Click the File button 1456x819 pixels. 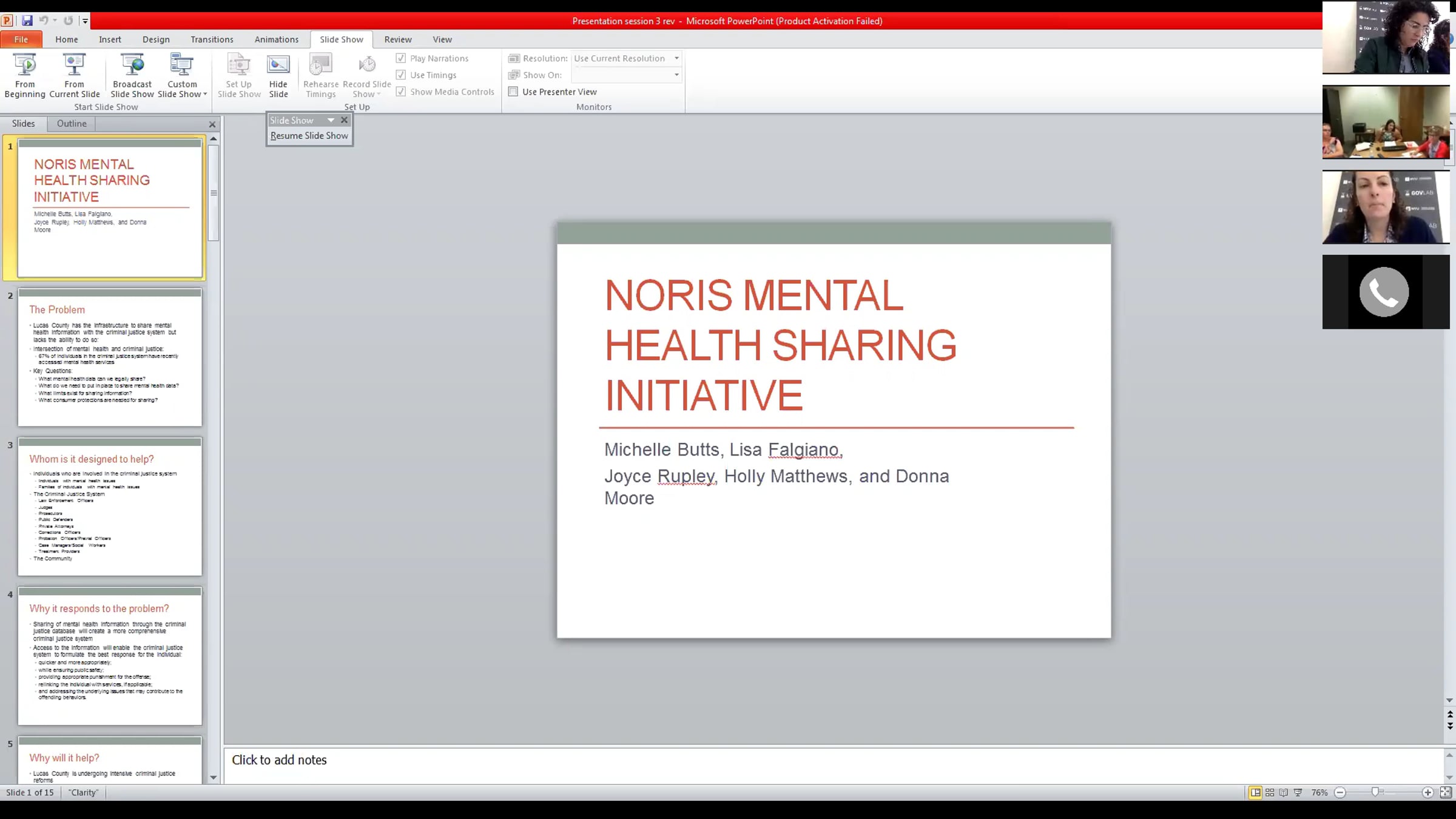point(21,39)
